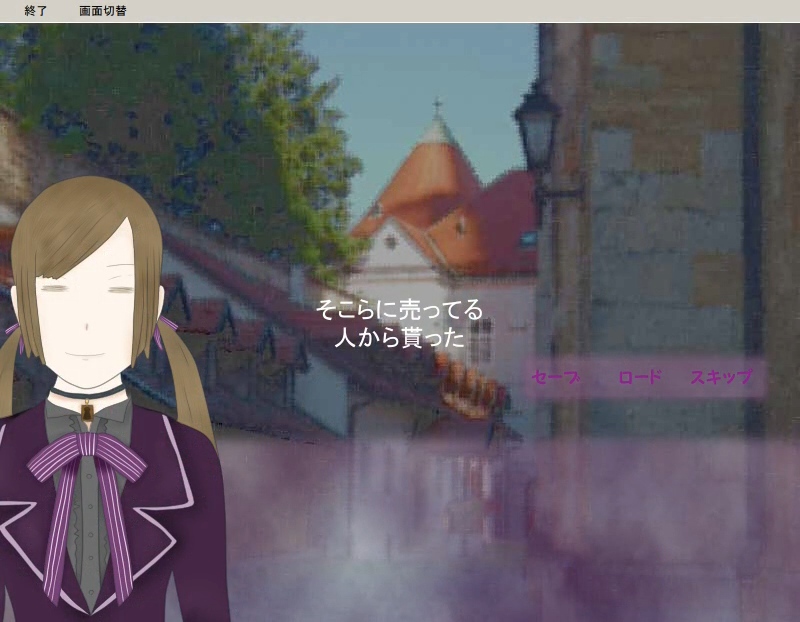Advance dialogue by clicking そこらに売ってる text

(399, 310)
